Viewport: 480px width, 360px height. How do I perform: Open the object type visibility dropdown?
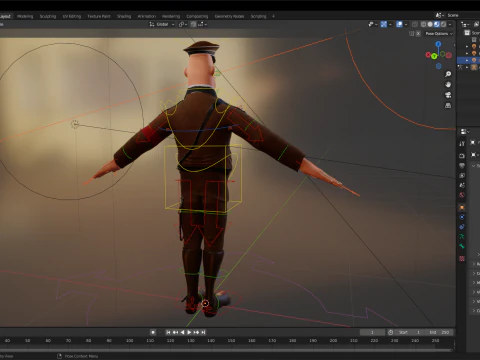[372, 24]
